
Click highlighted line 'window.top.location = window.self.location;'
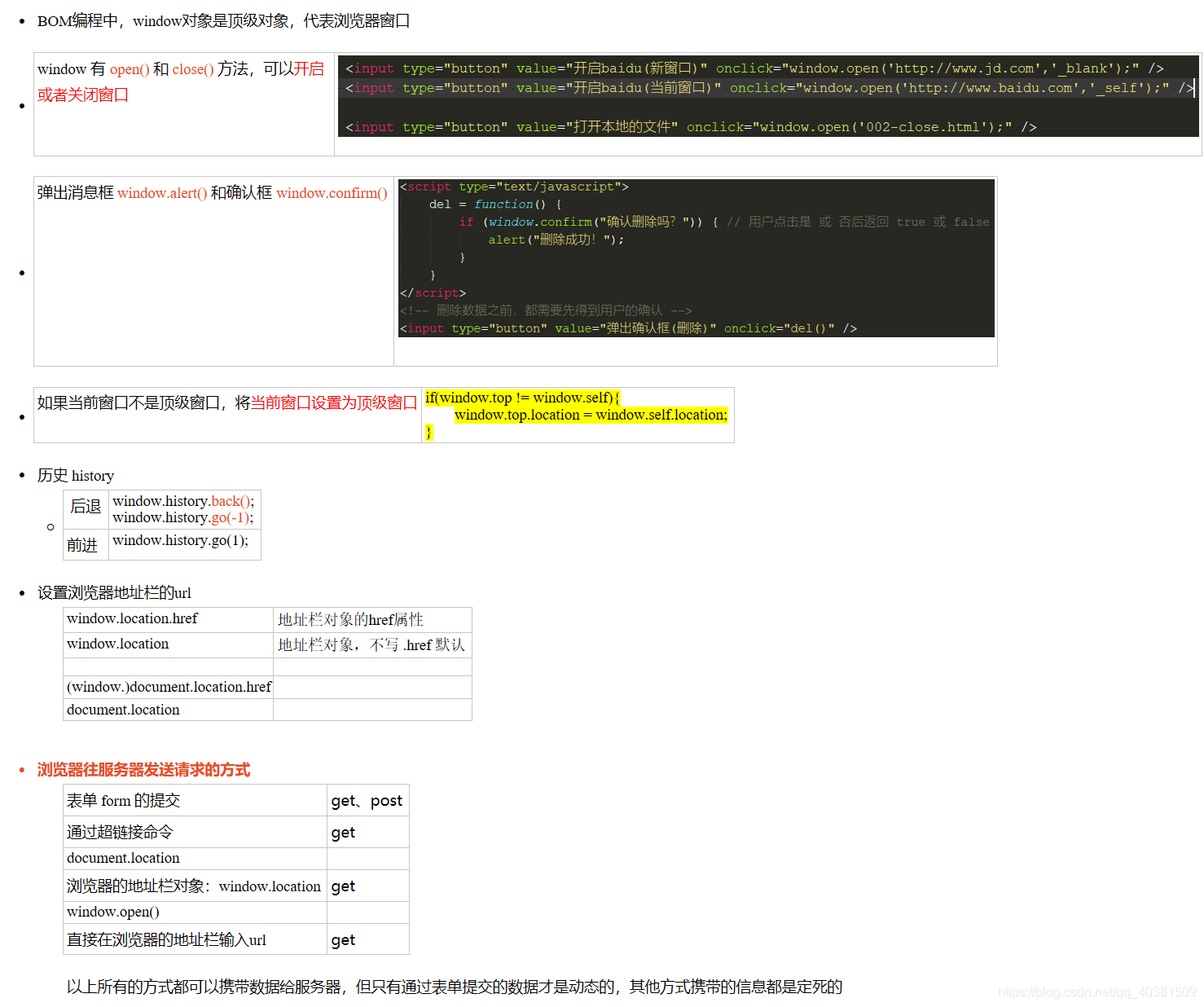(591, 415)
